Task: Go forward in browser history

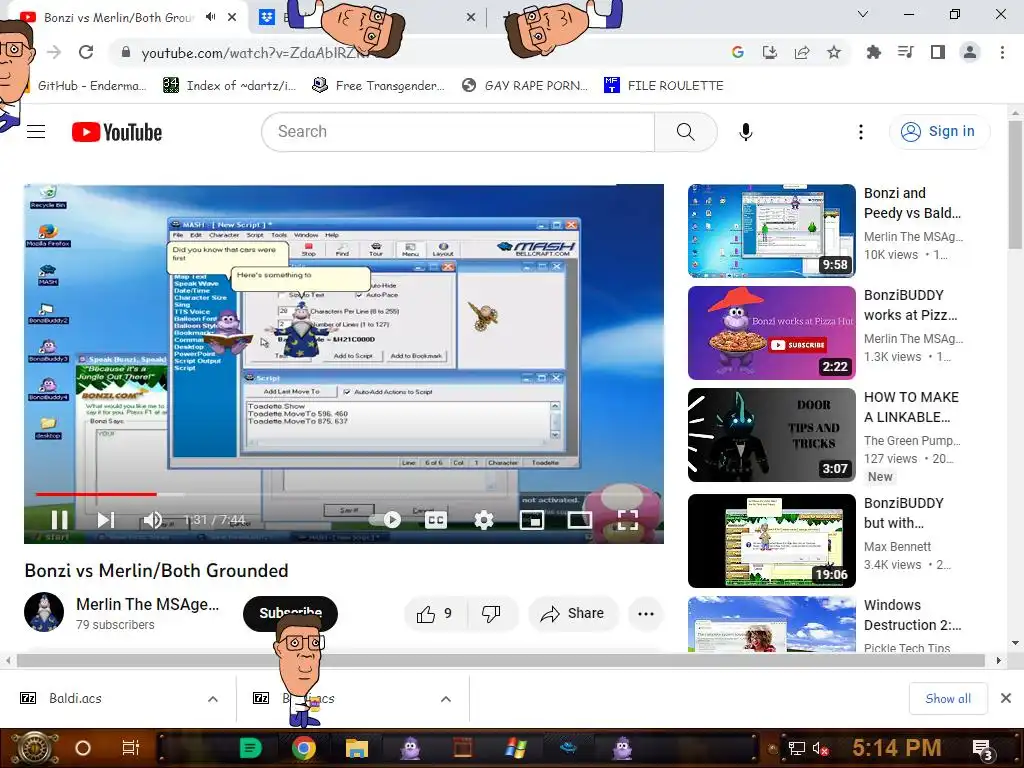Action: click(54, 52)
